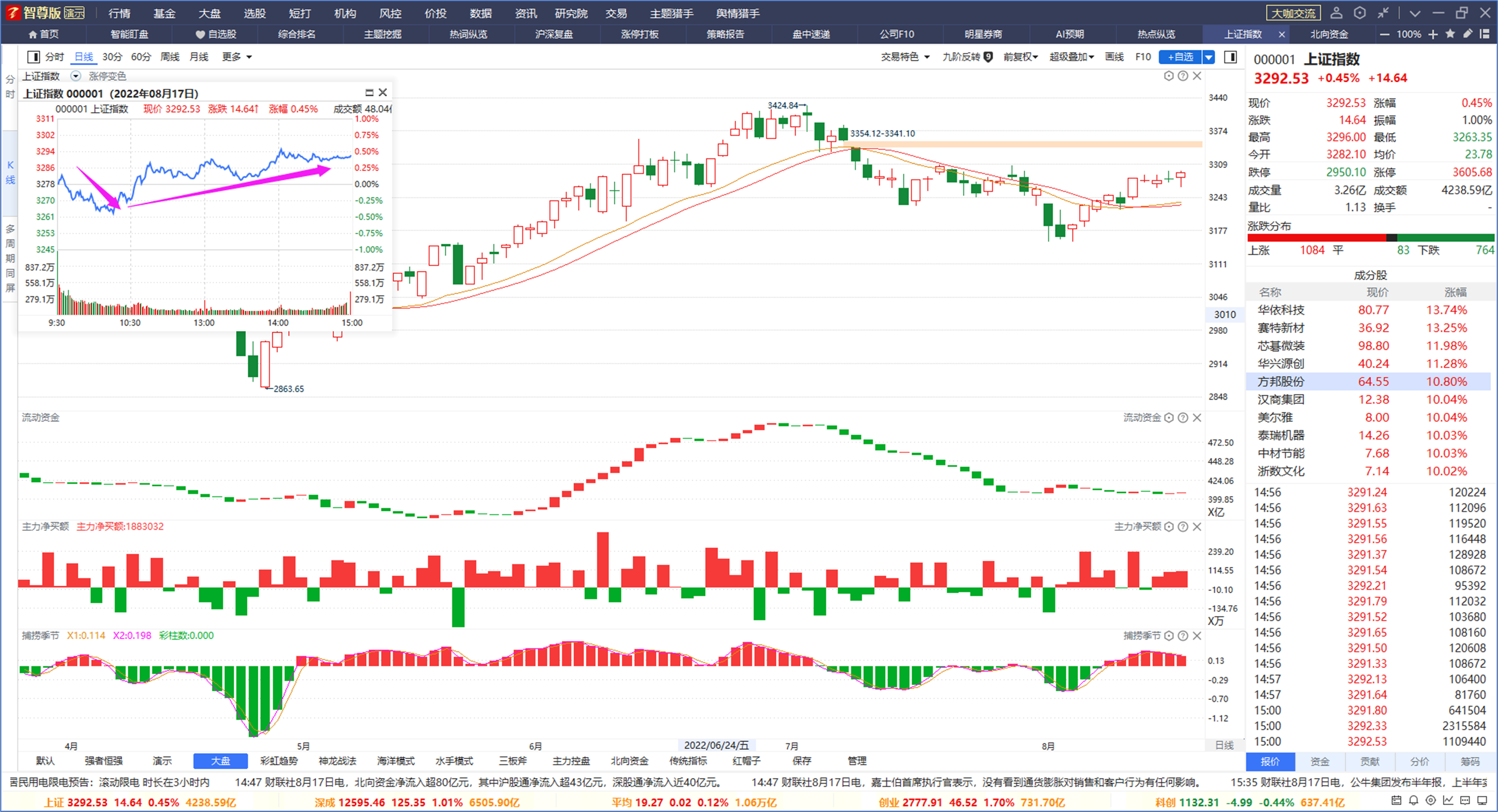Click the 大咖交流 button
1498x812 pixels.
point(1294,13)
